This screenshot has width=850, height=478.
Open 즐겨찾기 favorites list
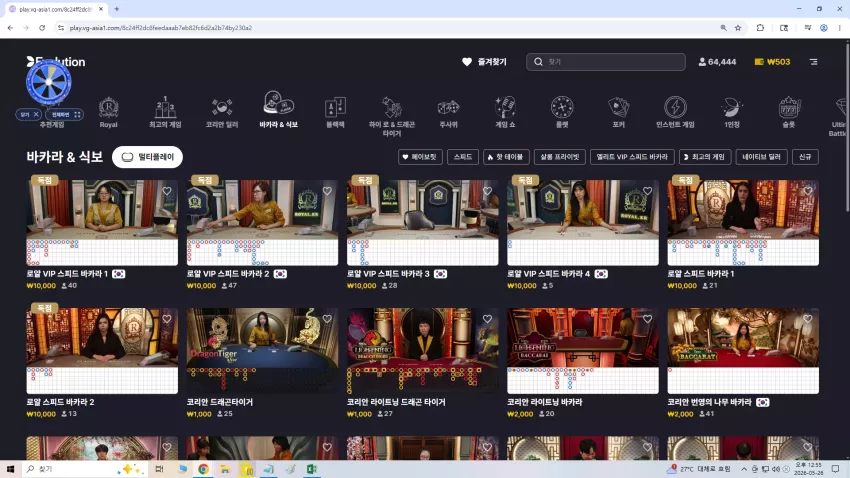pyautogui.click(x=484, y=62)
